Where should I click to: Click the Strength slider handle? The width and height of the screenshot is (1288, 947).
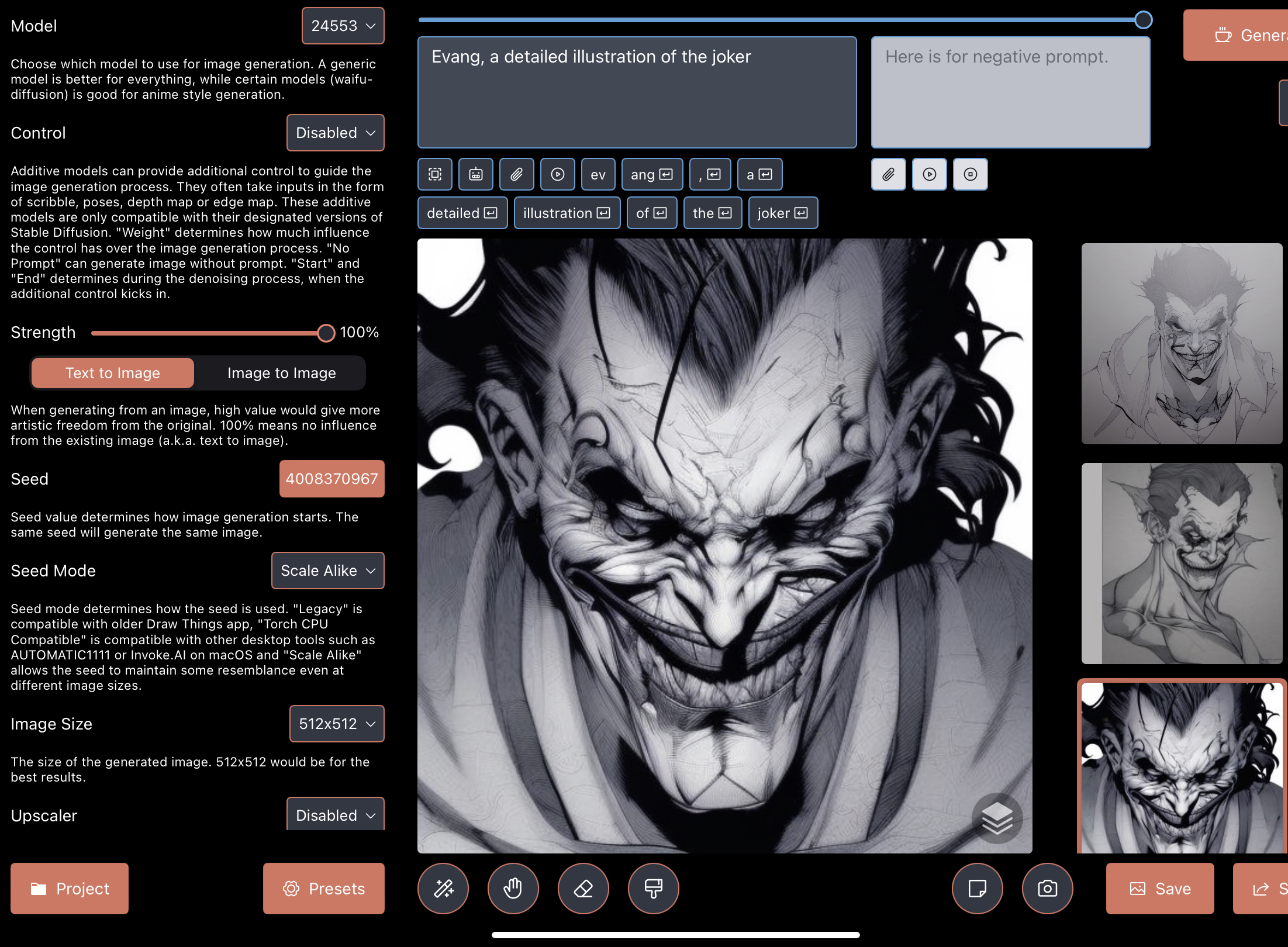pos(326,333)
